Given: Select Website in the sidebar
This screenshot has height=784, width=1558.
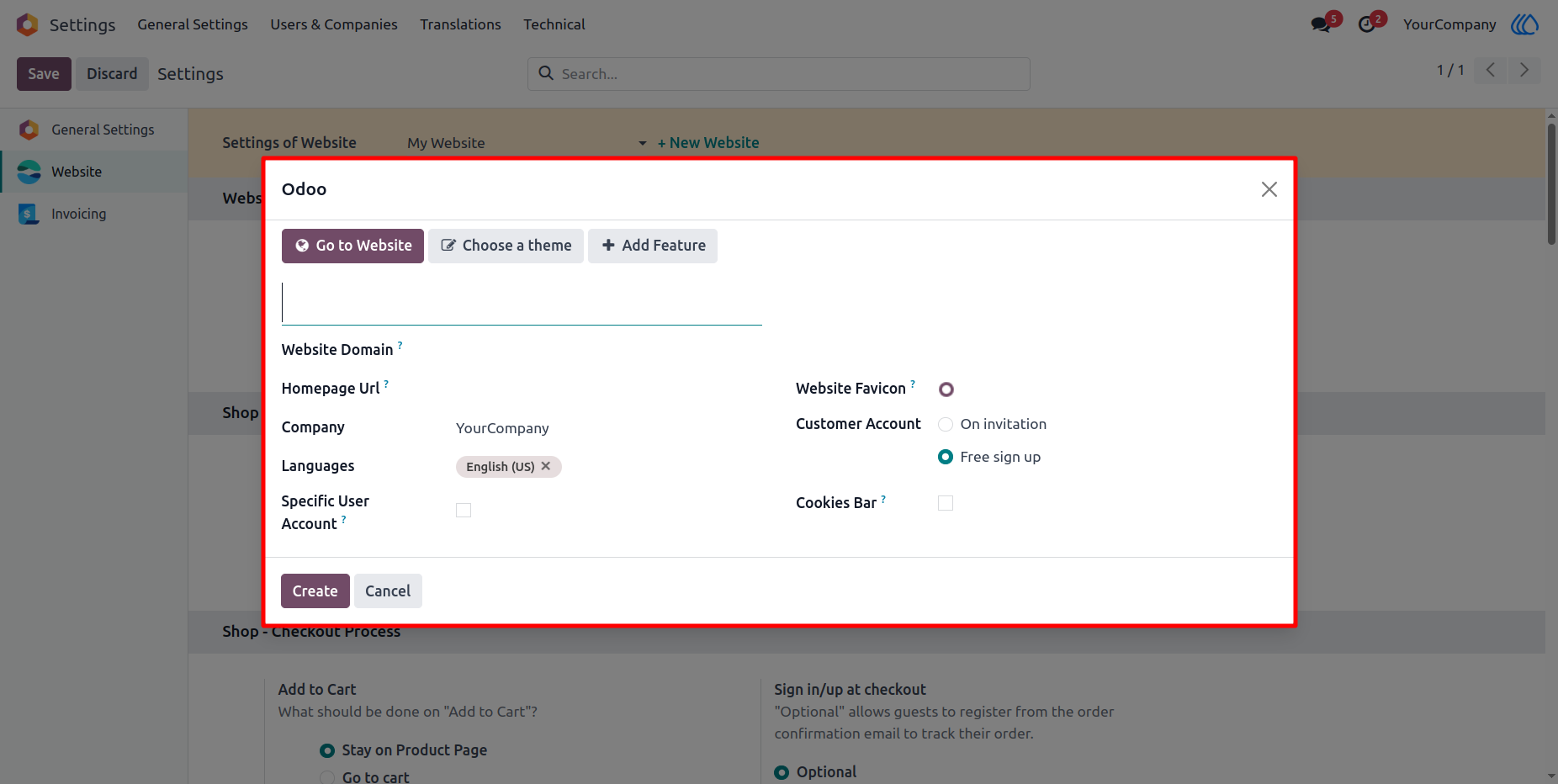Looking at the screenshot, I should tap(93, 172).
